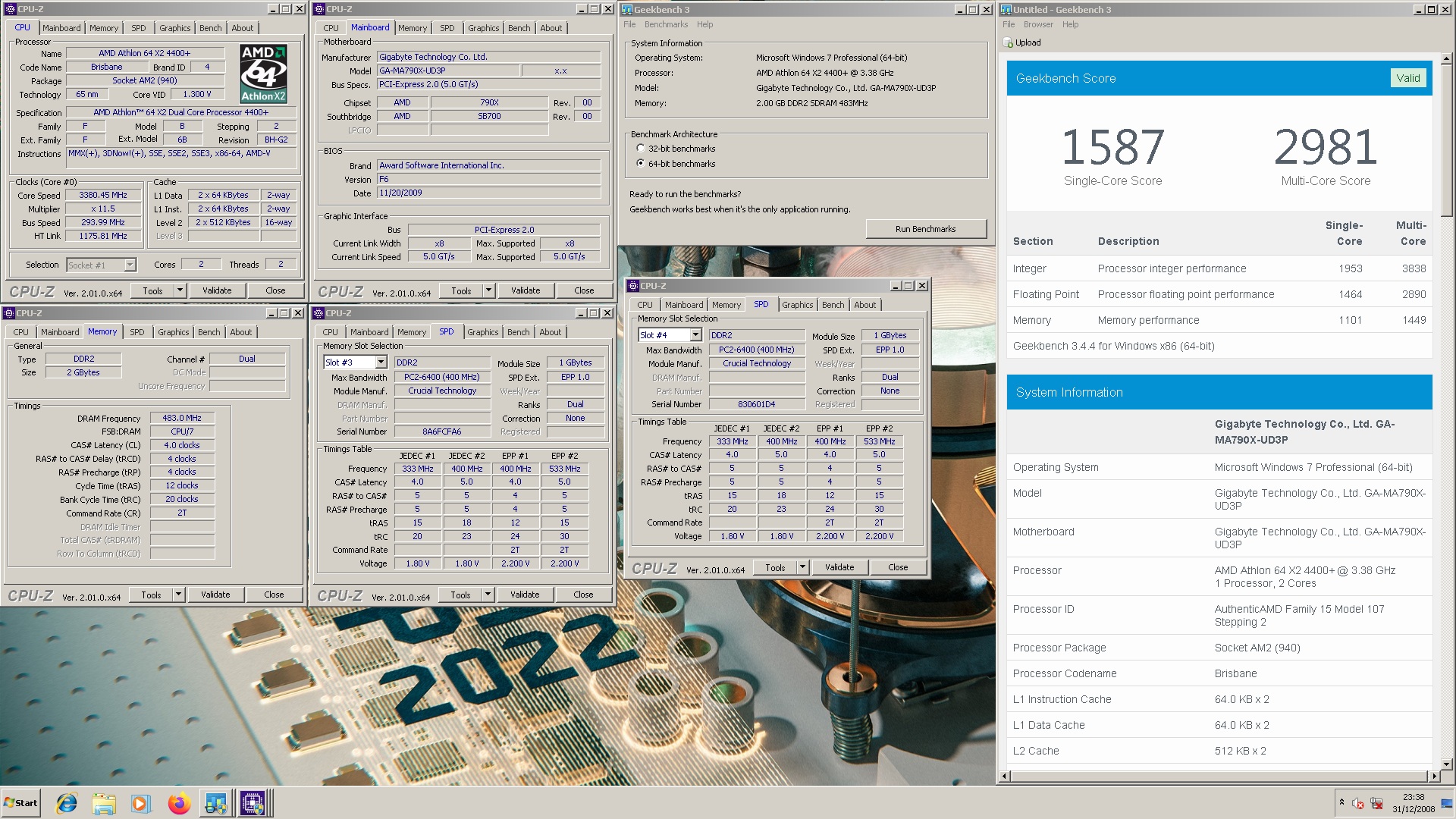
Task: Click the vertical scrollbar up arrow in Geekbench results
Action: (x=1446, y=58)
